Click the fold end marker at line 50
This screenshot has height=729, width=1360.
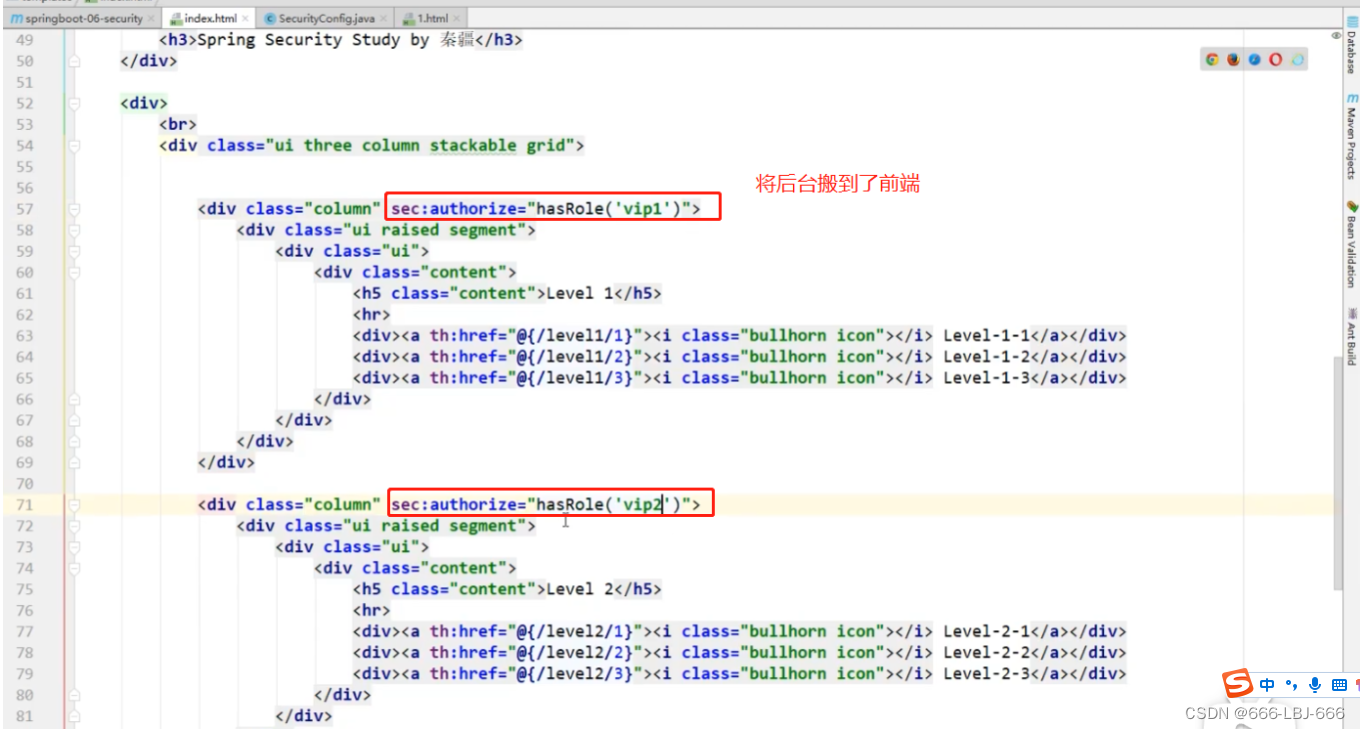(x=74, y=61)
